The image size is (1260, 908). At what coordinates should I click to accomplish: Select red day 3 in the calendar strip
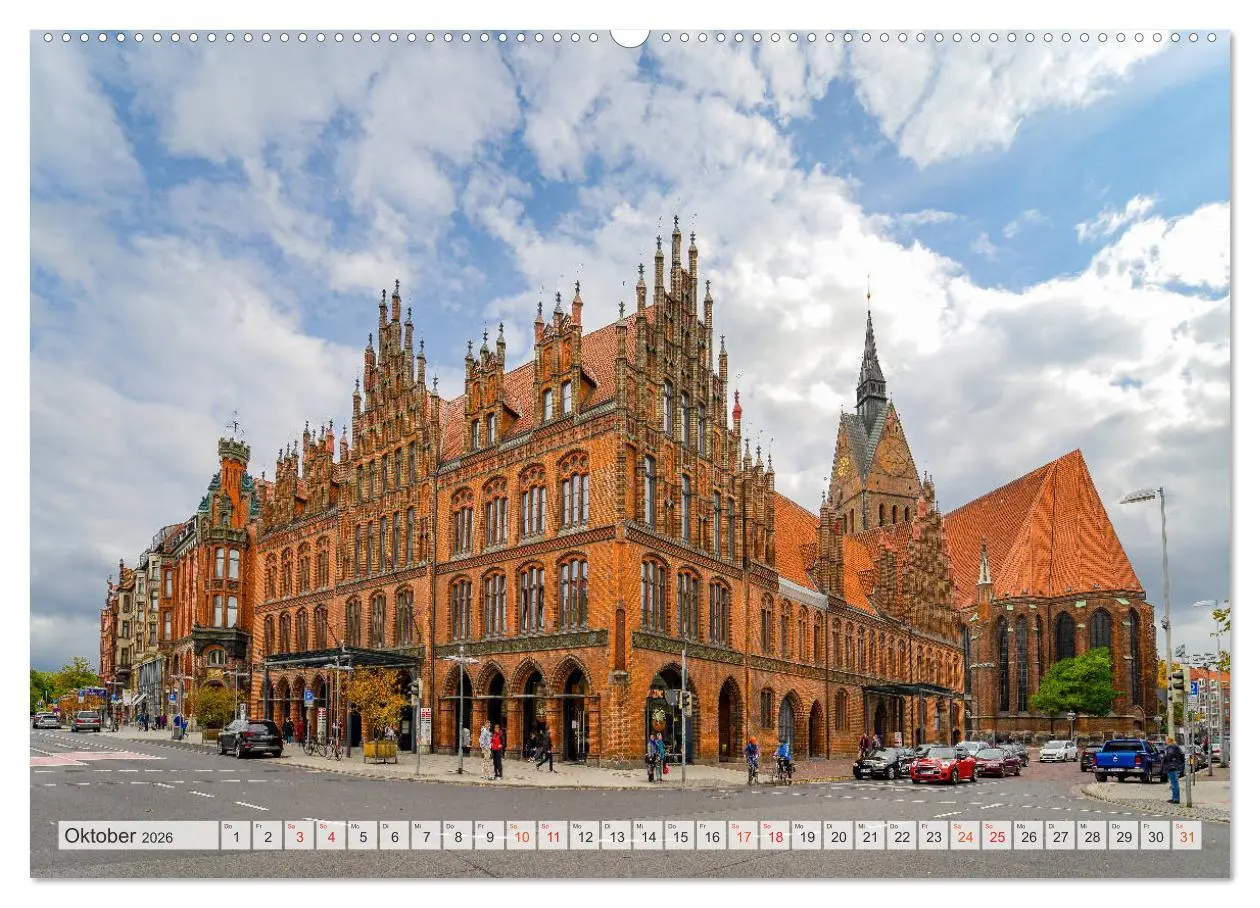(299, 836)
